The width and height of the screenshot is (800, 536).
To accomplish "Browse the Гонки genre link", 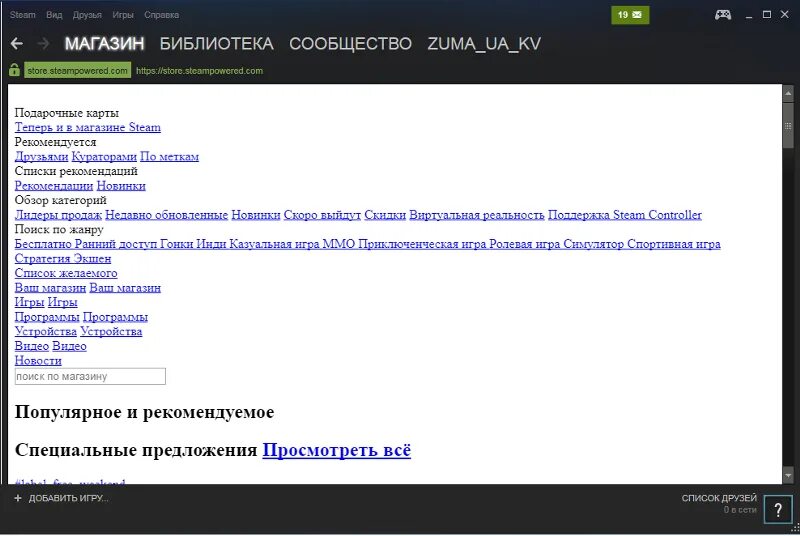I will (x=177, y=244).
